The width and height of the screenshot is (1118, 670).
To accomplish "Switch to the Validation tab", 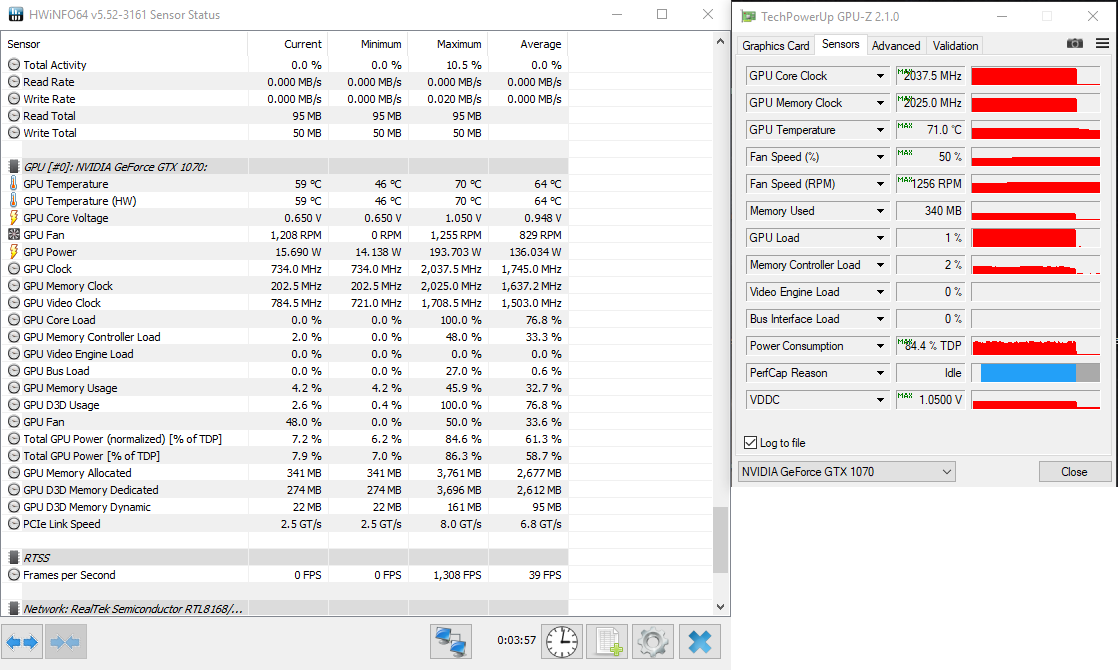I will pos(955,46).
